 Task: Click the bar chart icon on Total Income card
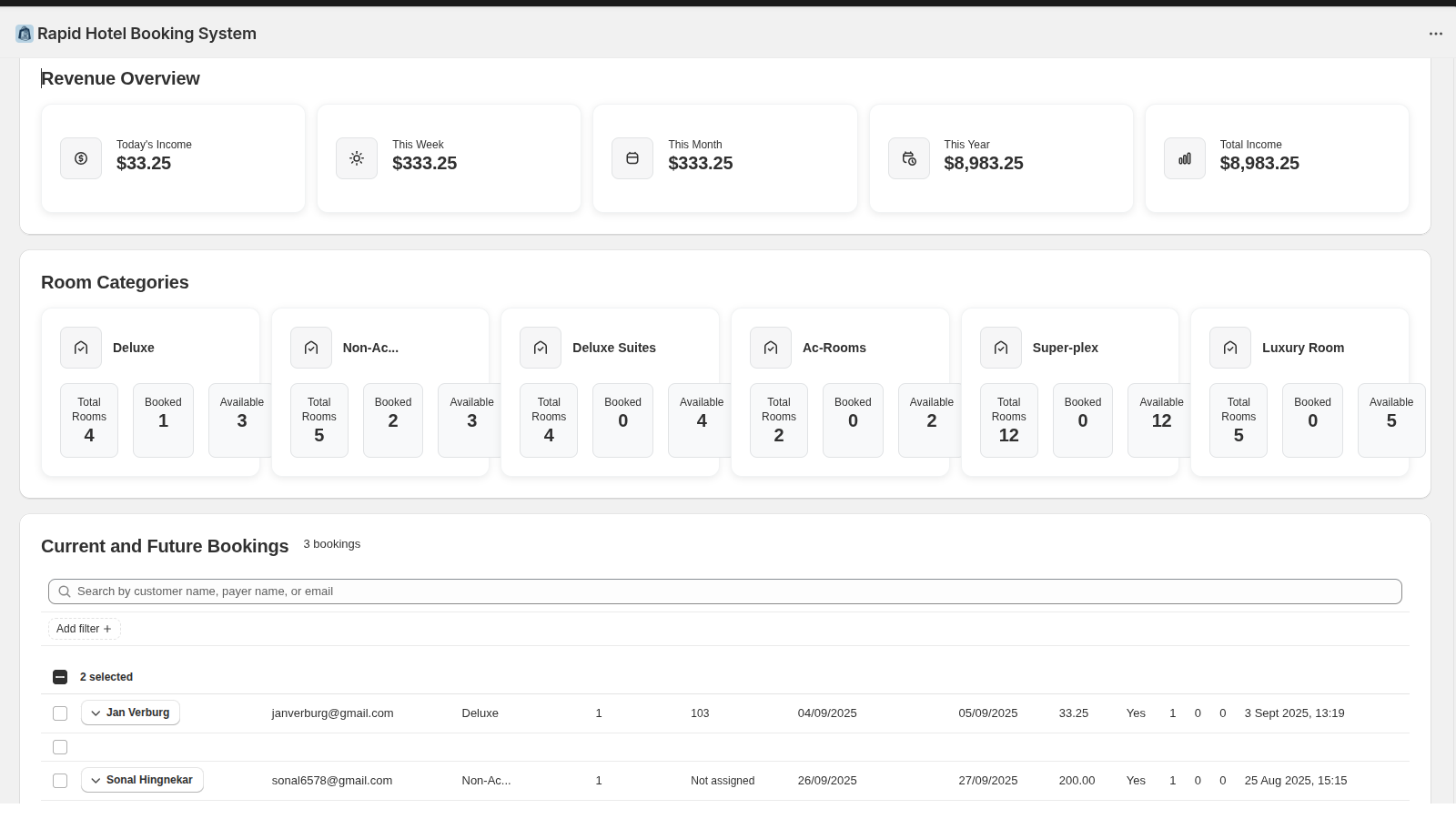1185,158
